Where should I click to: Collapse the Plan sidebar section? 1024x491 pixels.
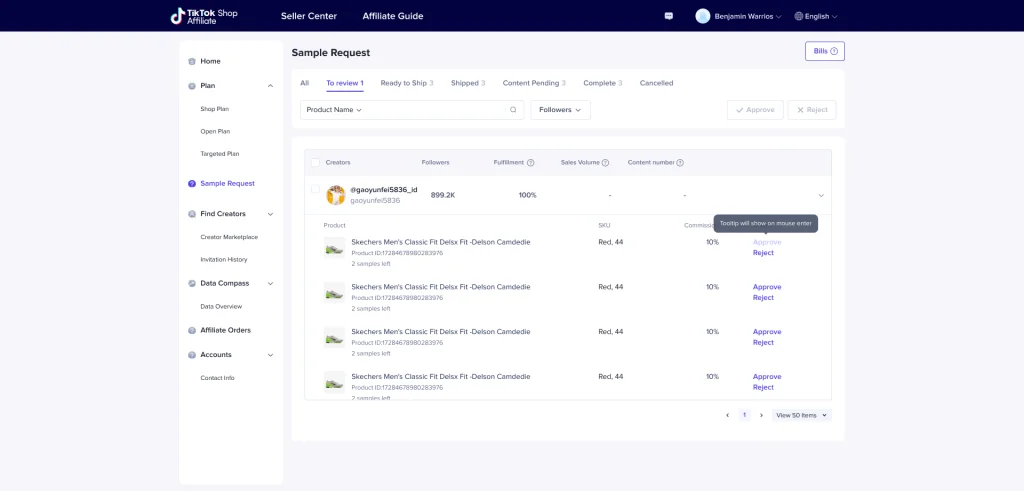pyautogui.click(x=270, y=86)
